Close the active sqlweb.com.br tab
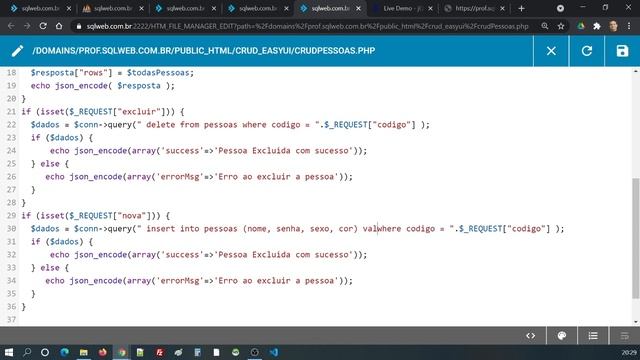The width and height of the screenshot is (640, 360). [358, 8]
